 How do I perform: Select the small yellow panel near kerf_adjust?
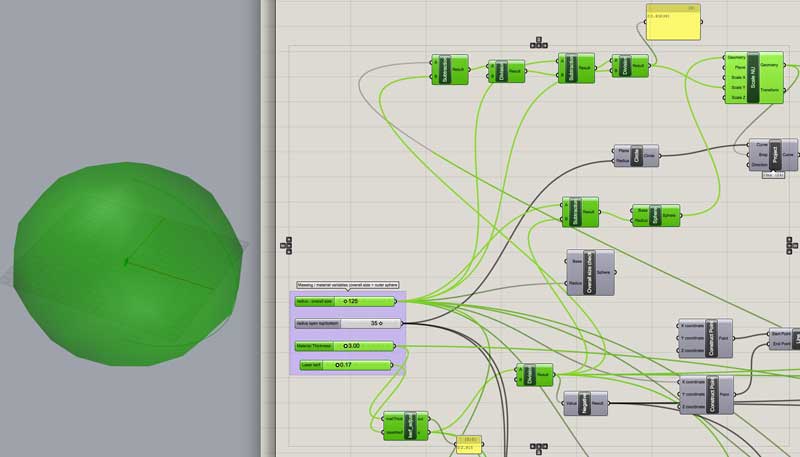468,444
